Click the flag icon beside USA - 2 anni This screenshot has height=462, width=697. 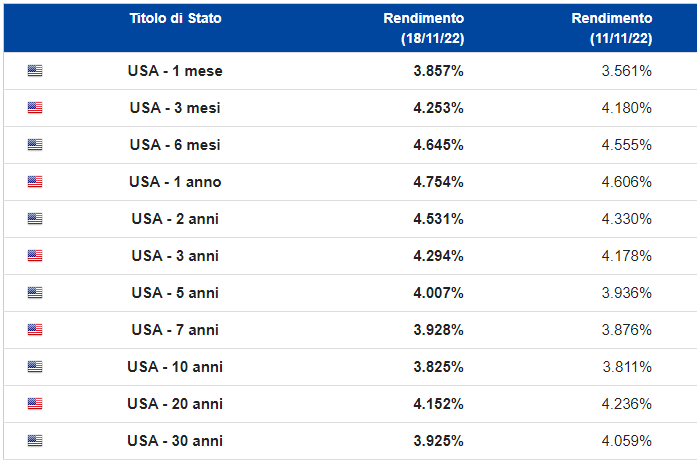click(35, 219)
